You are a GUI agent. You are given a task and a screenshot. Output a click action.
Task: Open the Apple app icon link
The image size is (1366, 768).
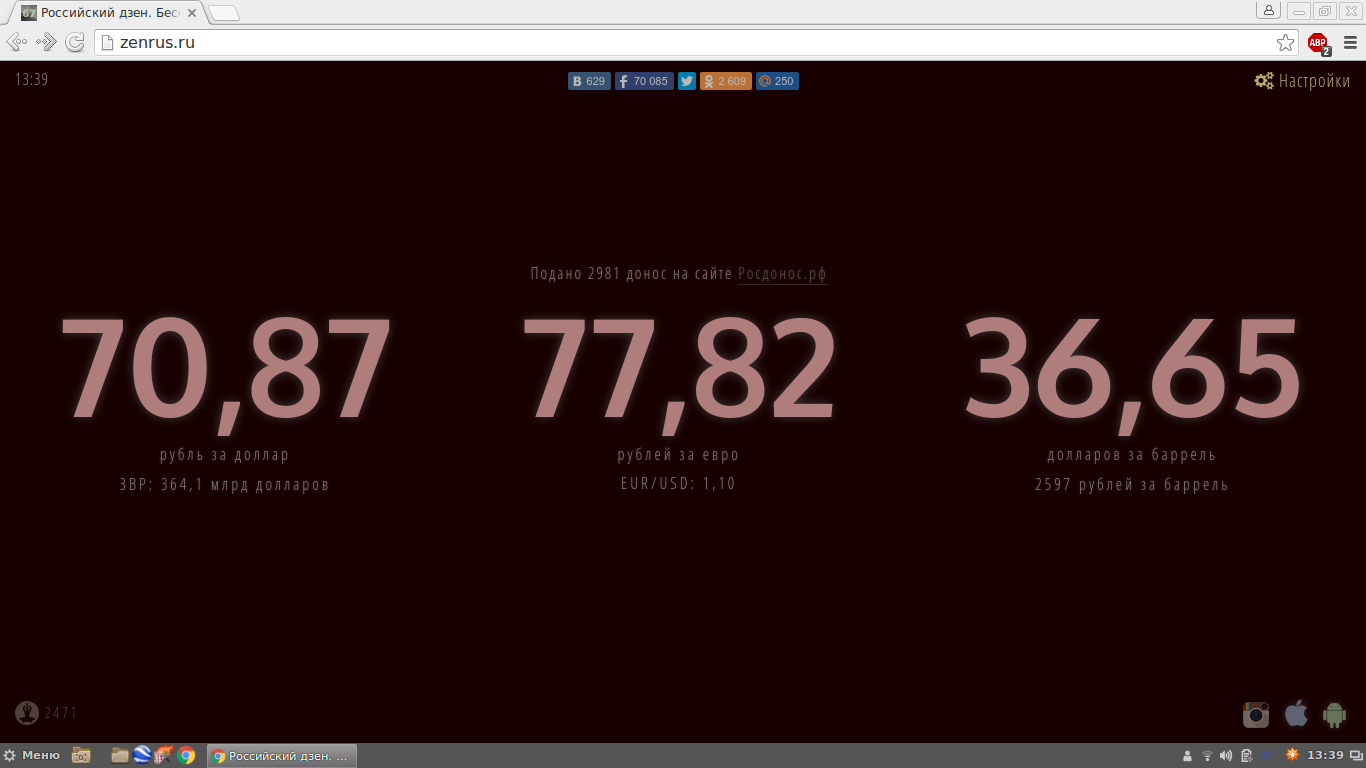[x=1296, y=713]
